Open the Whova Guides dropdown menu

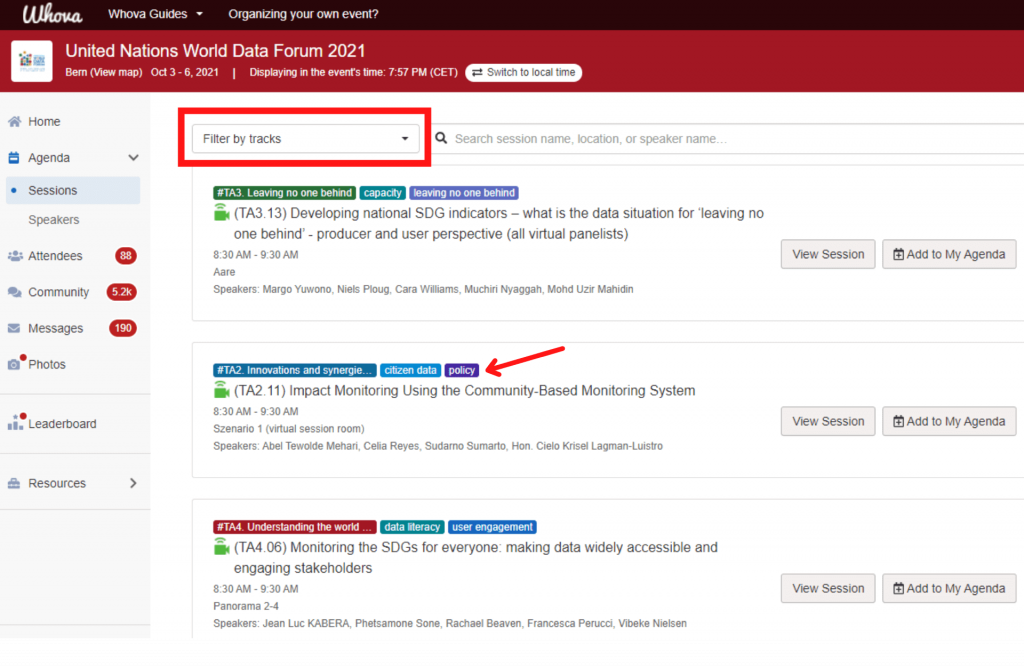tap(155, 14)
